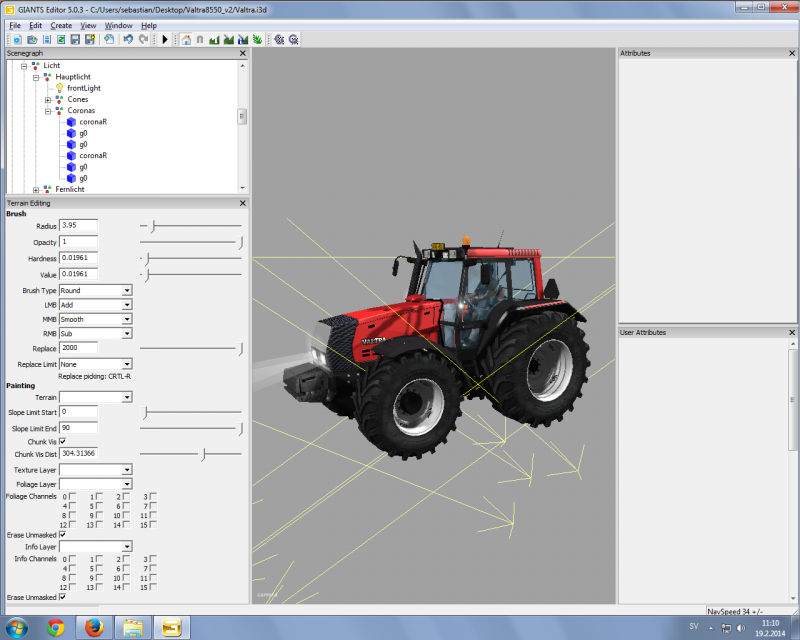Toggle the Chunk Vis checkbox
Image resolution: width=800 pixels, height=640 pixels.
tap(62, 441)
